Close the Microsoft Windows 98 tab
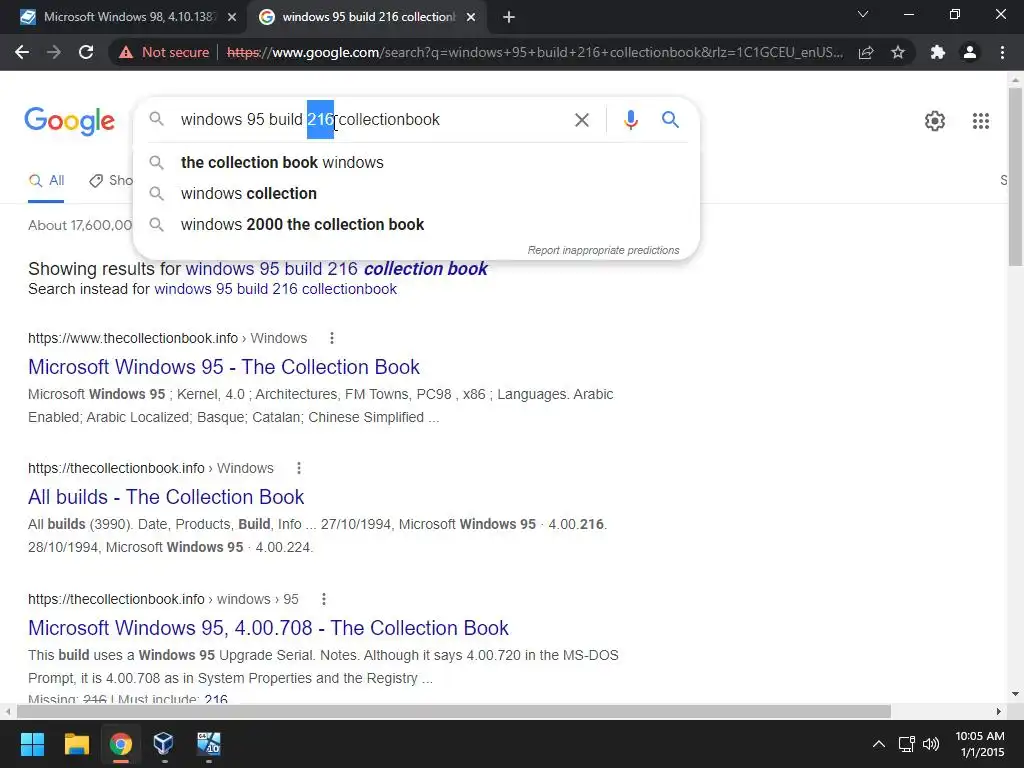Image resolution: width=1024 pixels, height=768 pixels. pos(232,18)
